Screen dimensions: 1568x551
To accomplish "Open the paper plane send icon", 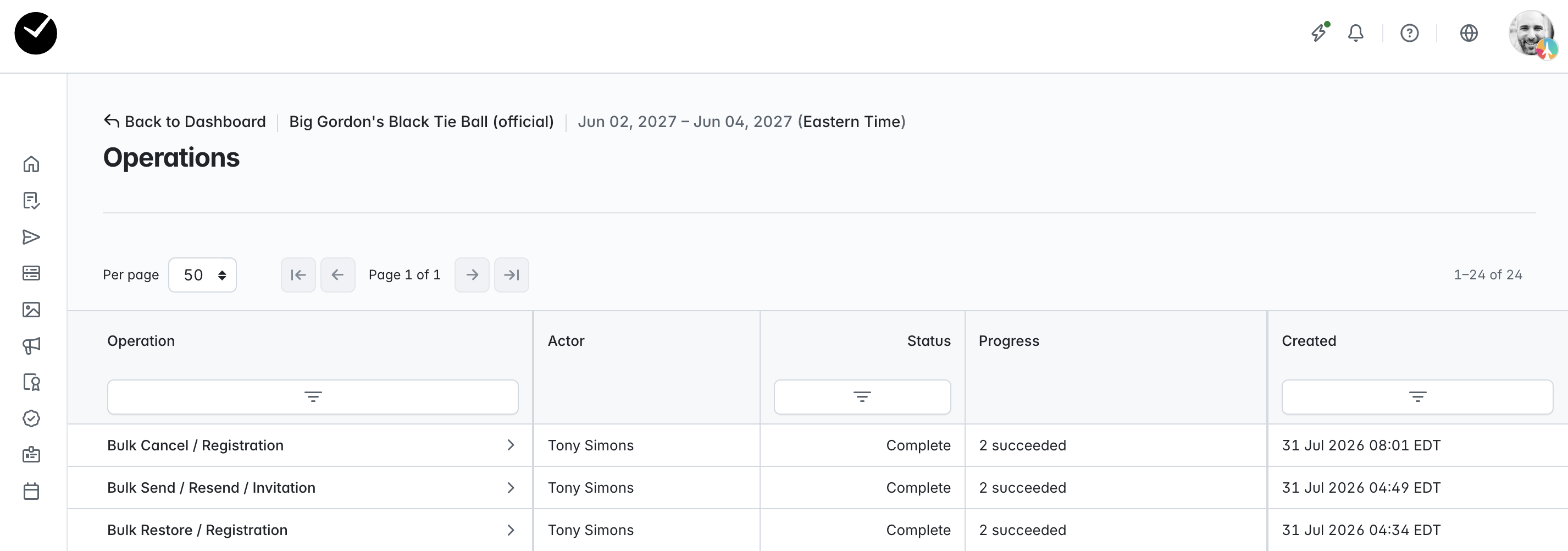I will (31, 237).
